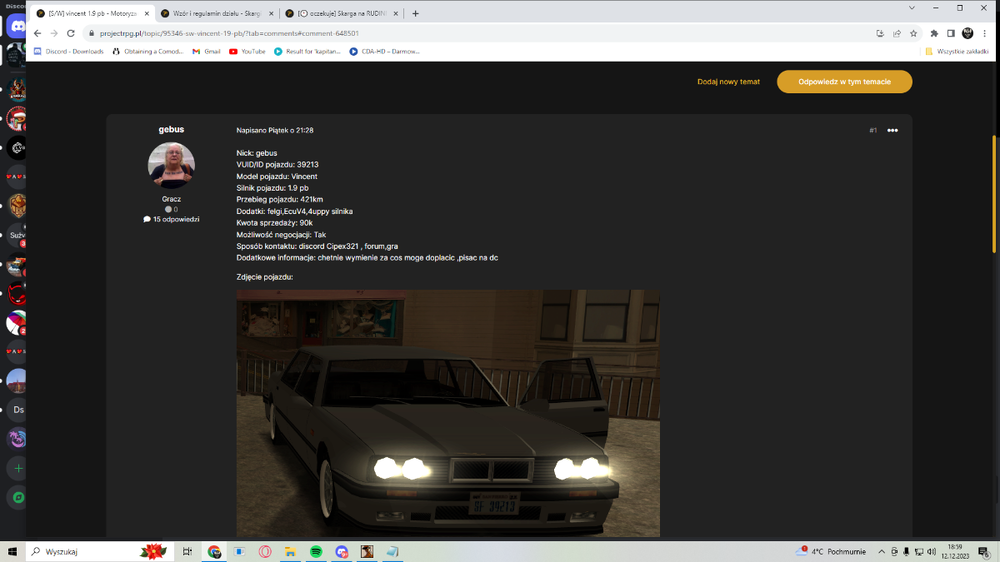The width and height of the screenshot is (1000, 562).
Task: Open 'Wszystkie zakładki' bookmarks folder
Action: pyautogui.click(x=957, y=52)
